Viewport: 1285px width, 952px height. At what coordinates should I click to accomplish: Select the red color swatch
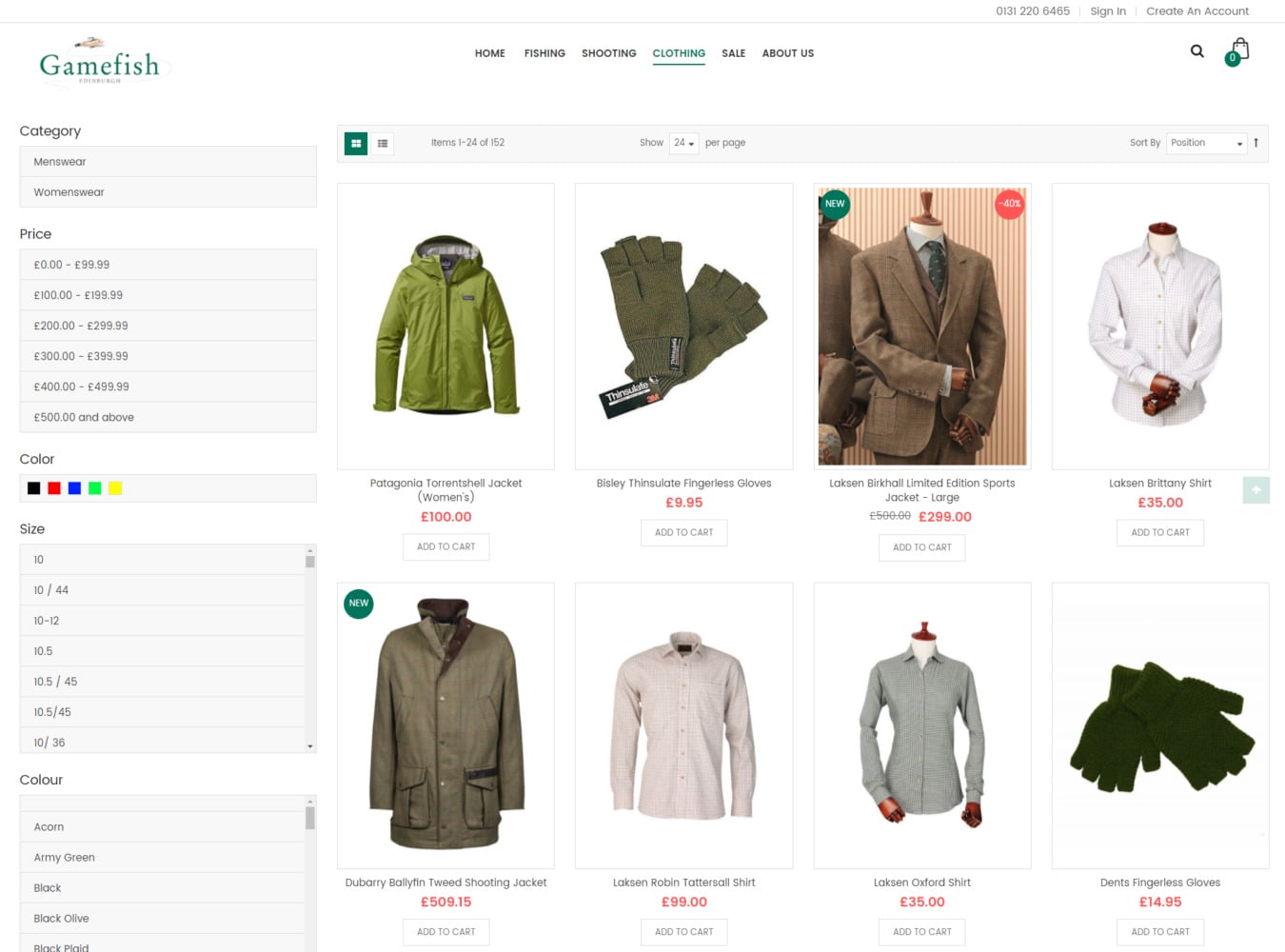[54, 488]
